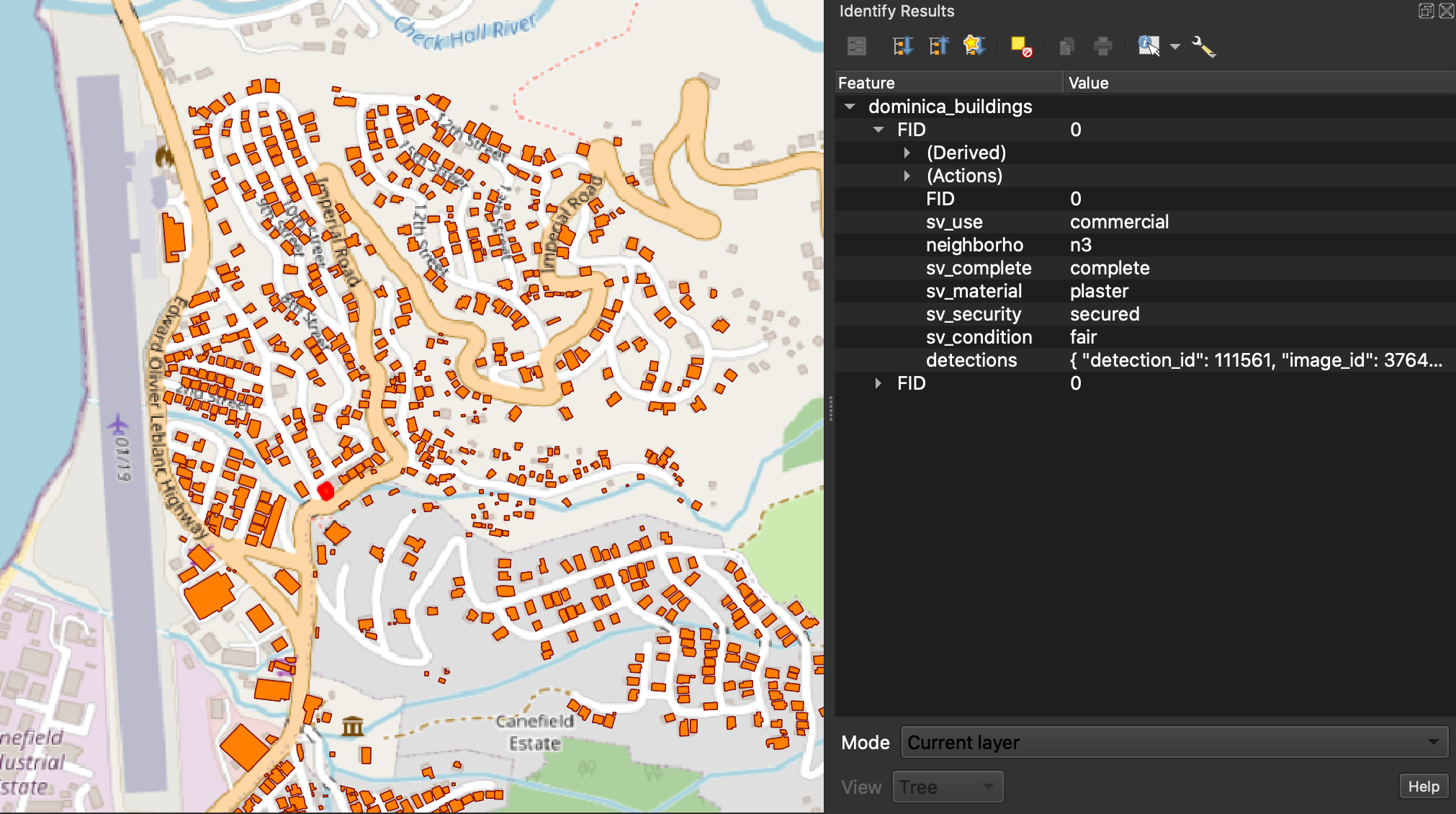1456x814 pixels.
Task: Select the sv_security row
Action: [1145, 314]
